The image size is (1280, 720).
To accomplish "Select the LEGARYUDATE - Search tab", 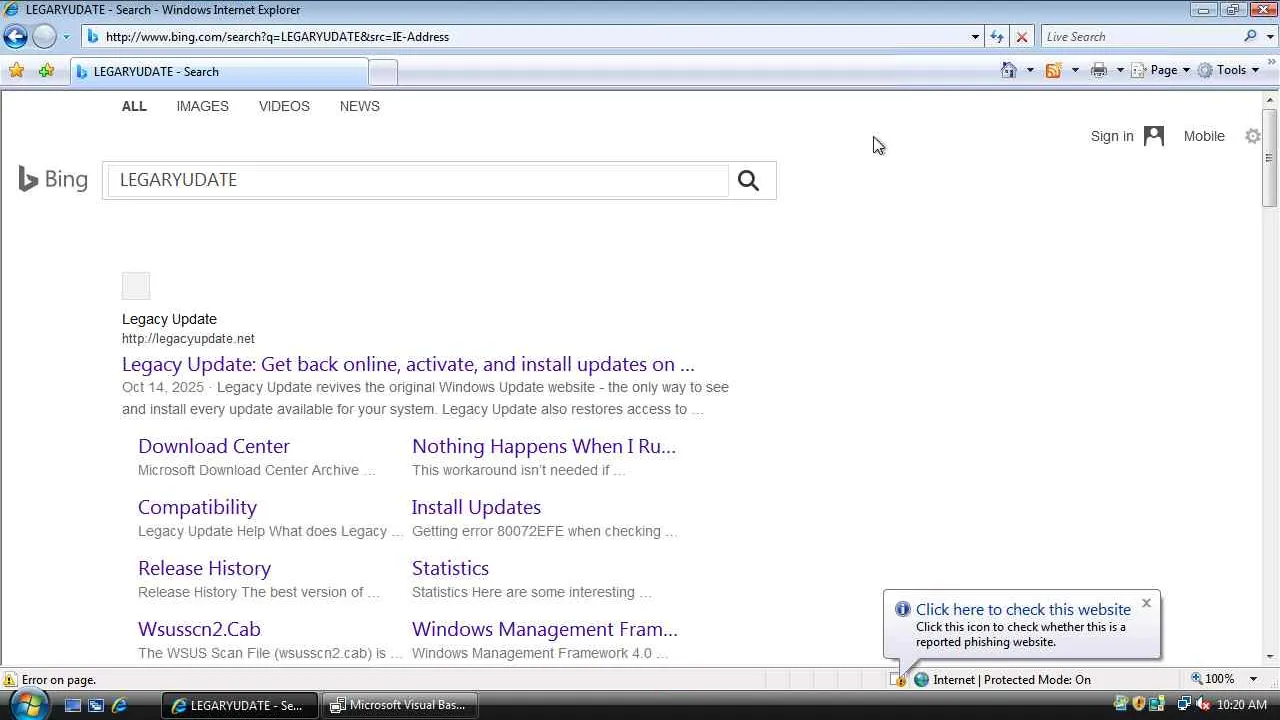I will coord(220,72).
